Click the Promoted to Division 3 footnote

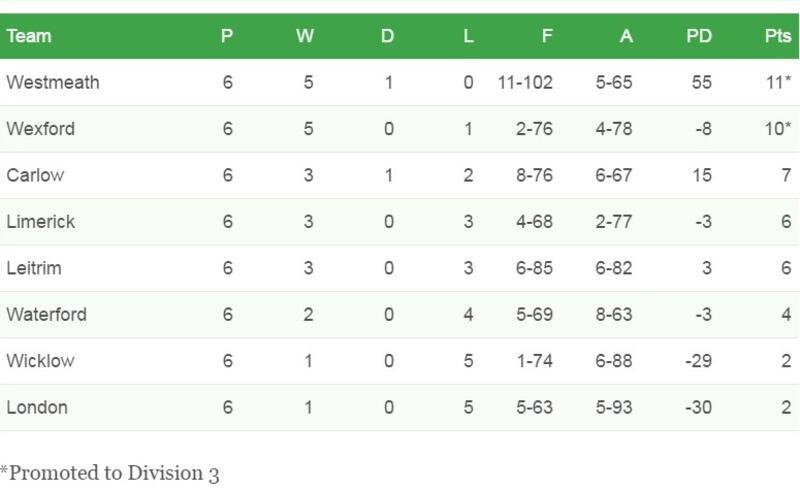110,473
